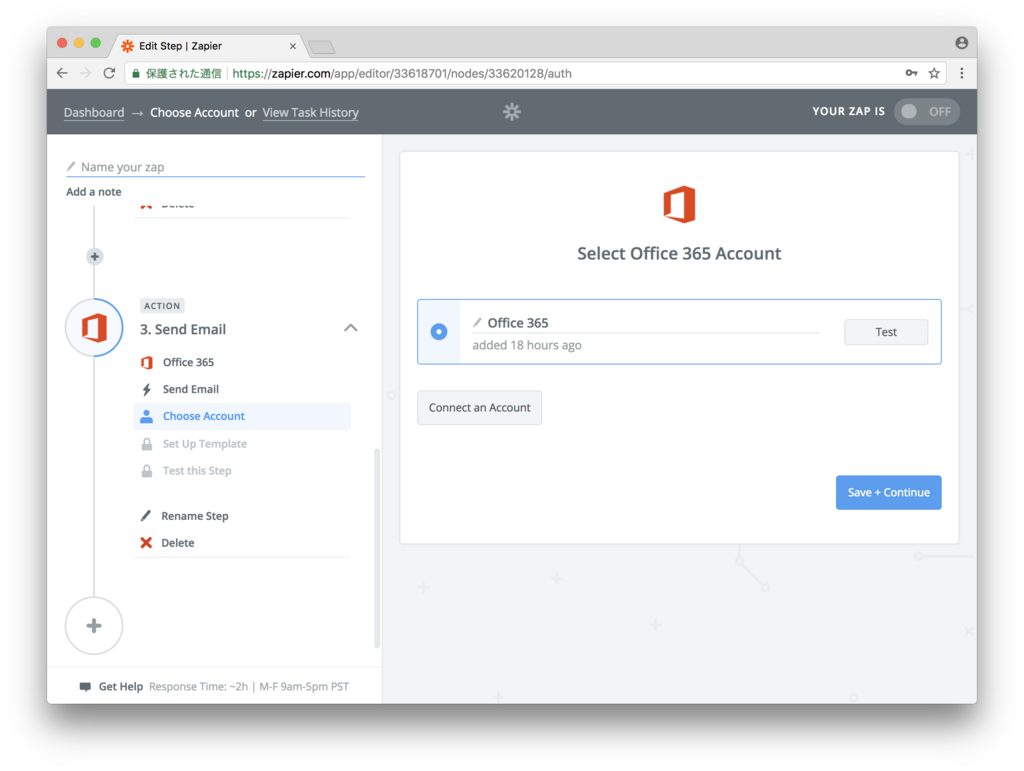The width and height of the screenshot is (1024, 771).
Task: Open Chrome's three-dot menu
Action: coord(961,73)
